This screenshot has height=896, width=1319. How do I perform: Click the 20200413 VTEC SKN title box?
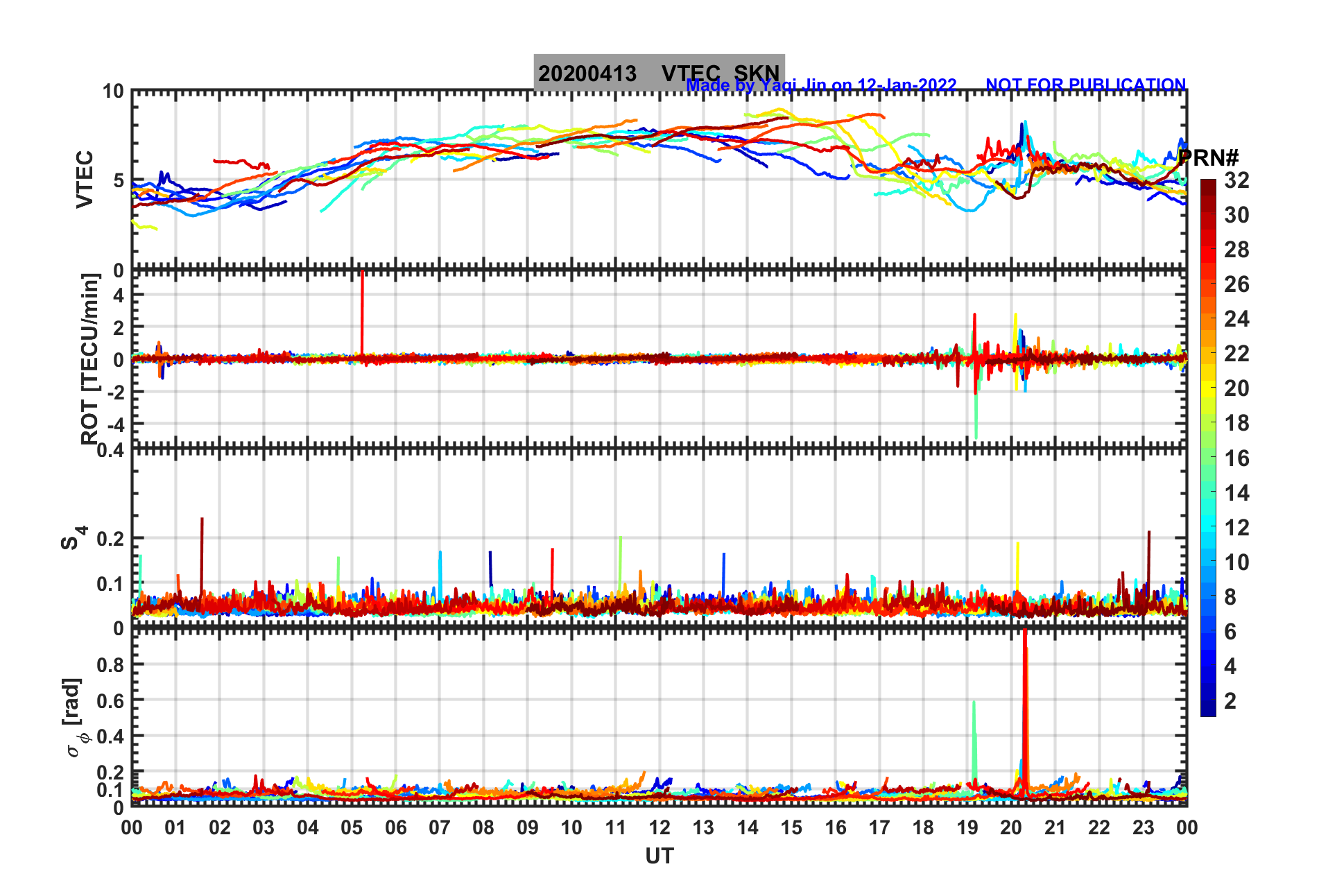(659, 72)
